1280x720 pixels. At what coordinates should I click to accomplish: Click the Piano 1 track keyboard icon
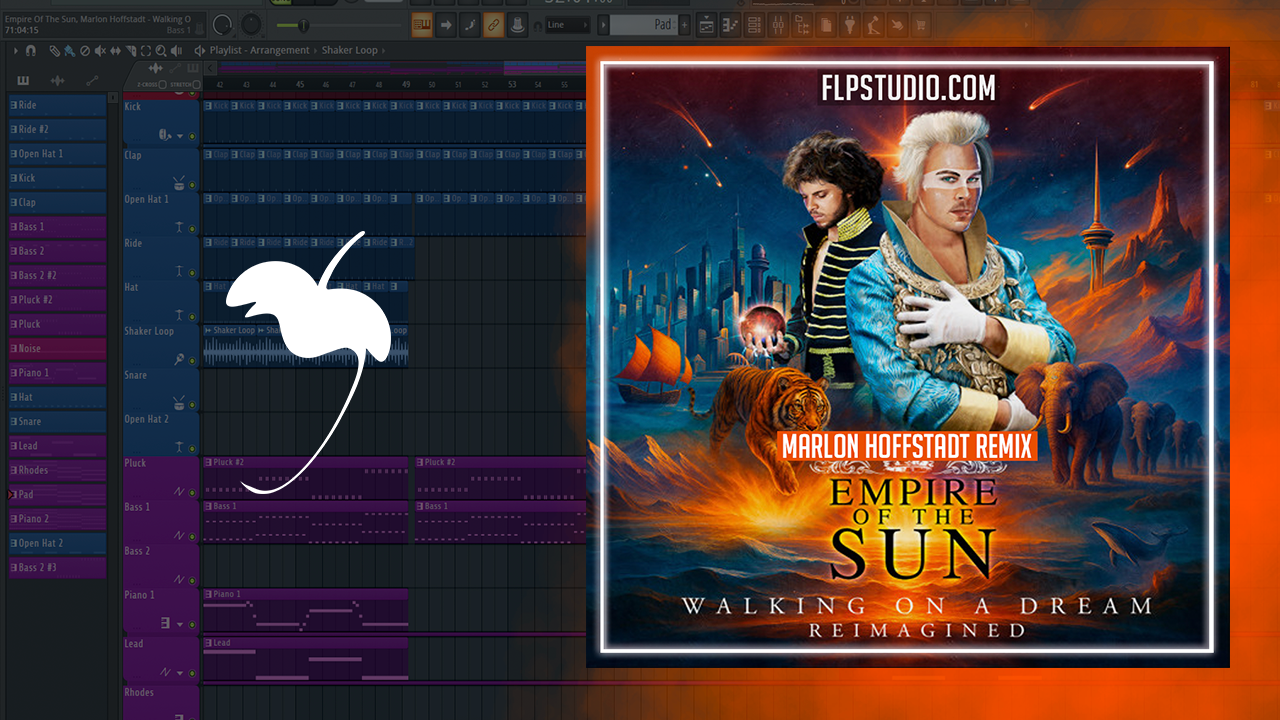coord(165,624)
